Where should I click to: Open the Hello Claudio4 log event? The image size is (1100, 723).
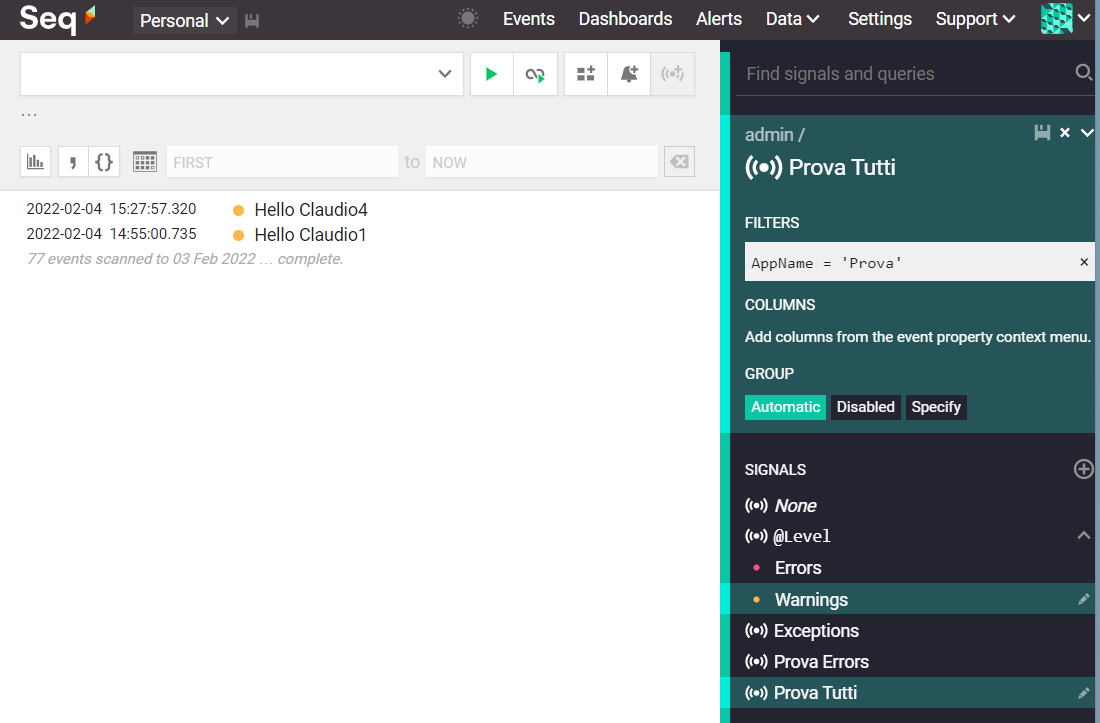click(x=311, y=210)
